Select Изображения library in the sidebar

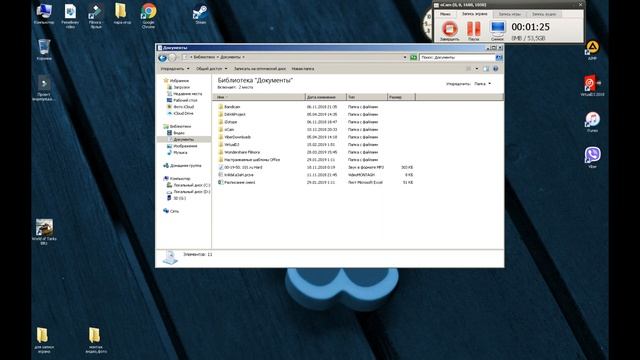pyautogui.click(x=182, y=146)
